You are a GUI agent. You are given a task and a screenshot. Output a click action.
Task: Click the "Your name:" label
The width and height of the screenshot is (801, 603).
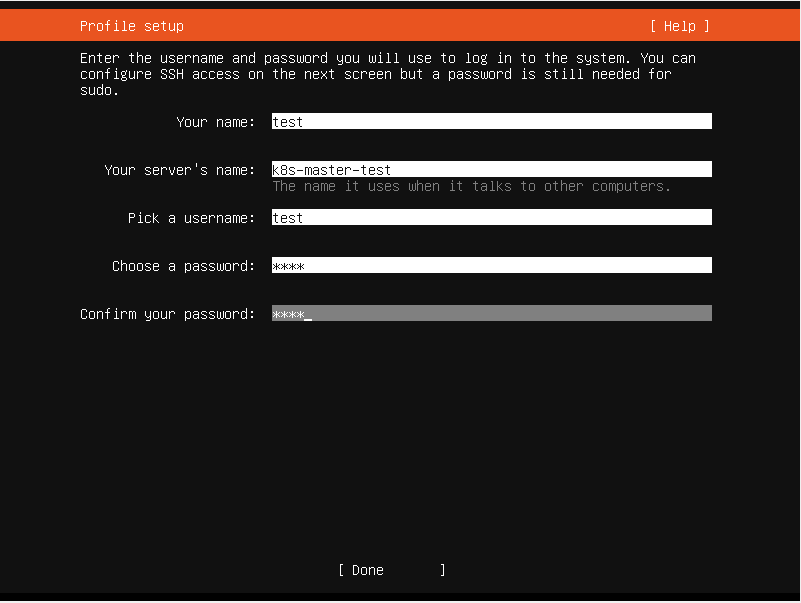point(215,122)
